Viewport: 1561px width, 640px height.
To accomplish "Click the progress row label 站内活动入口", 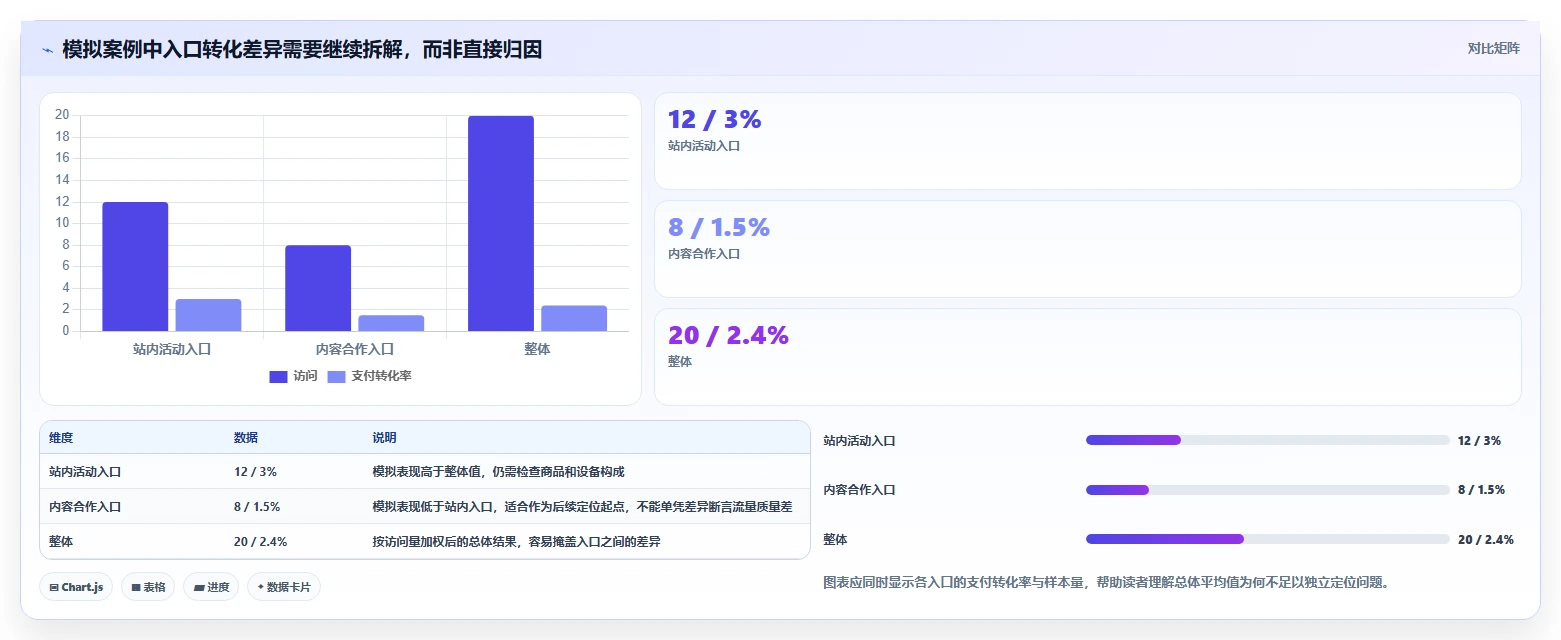I will (x=859, y=440).
